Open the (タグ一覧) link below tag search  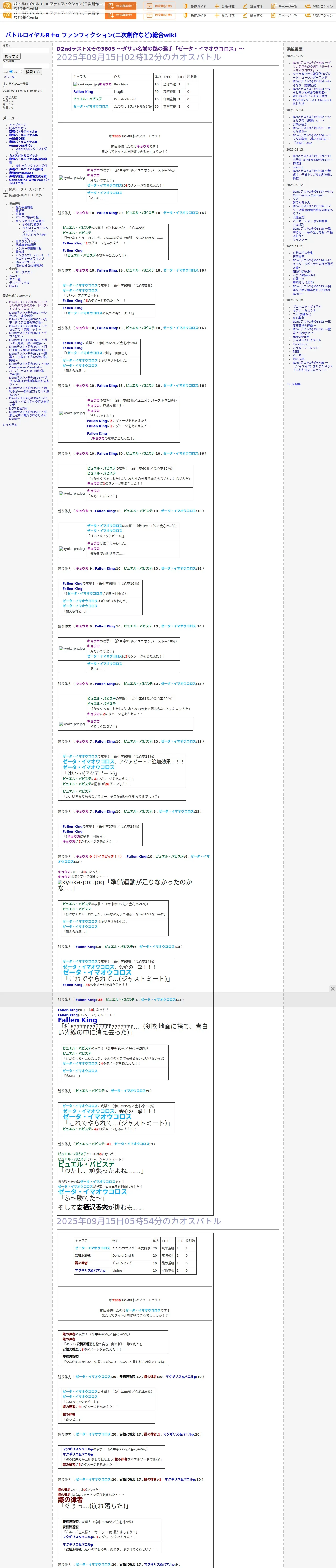[x=10, y=77]
